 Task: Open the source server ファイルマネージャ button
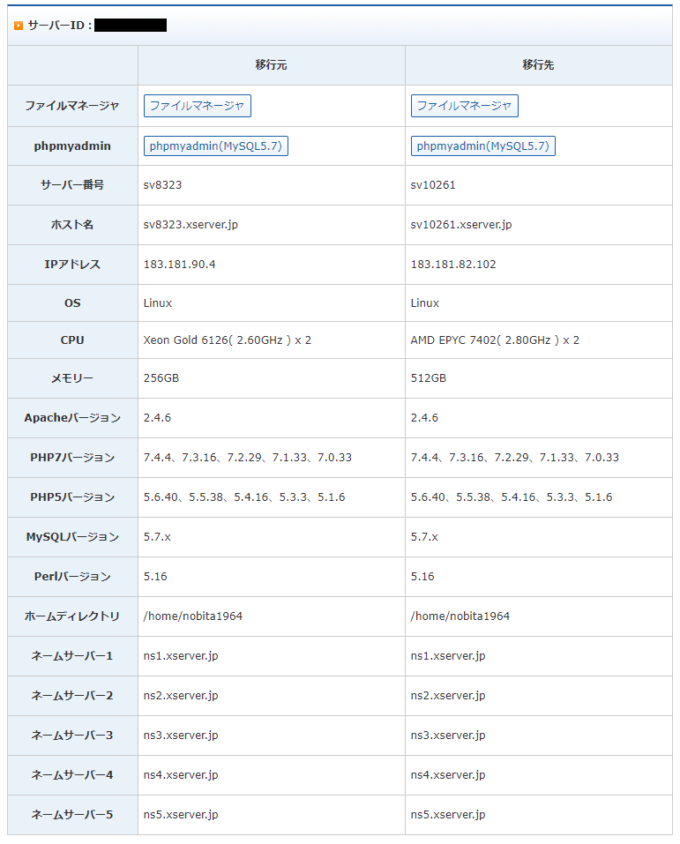click(197, 106)
